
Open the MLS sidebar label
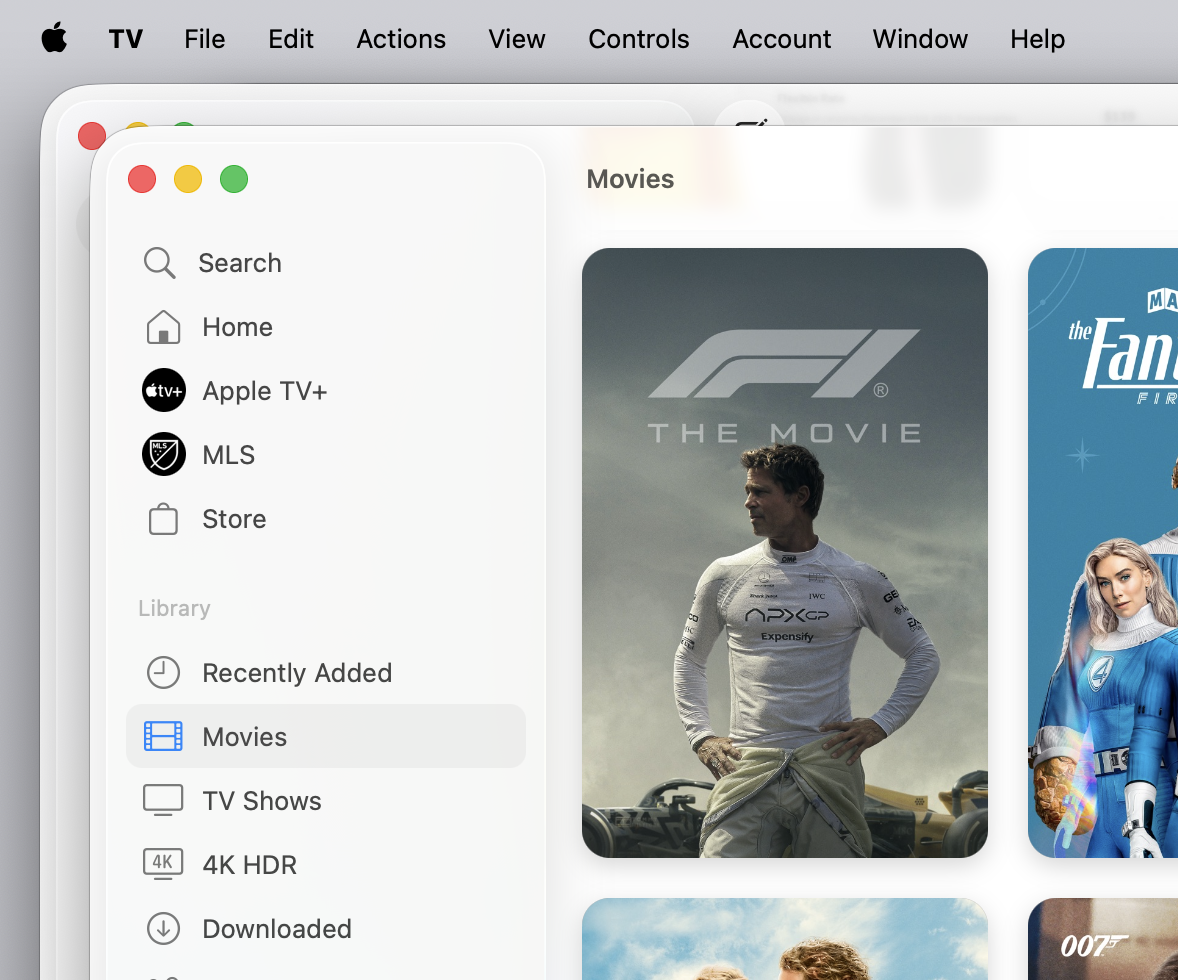pos(228,455)
